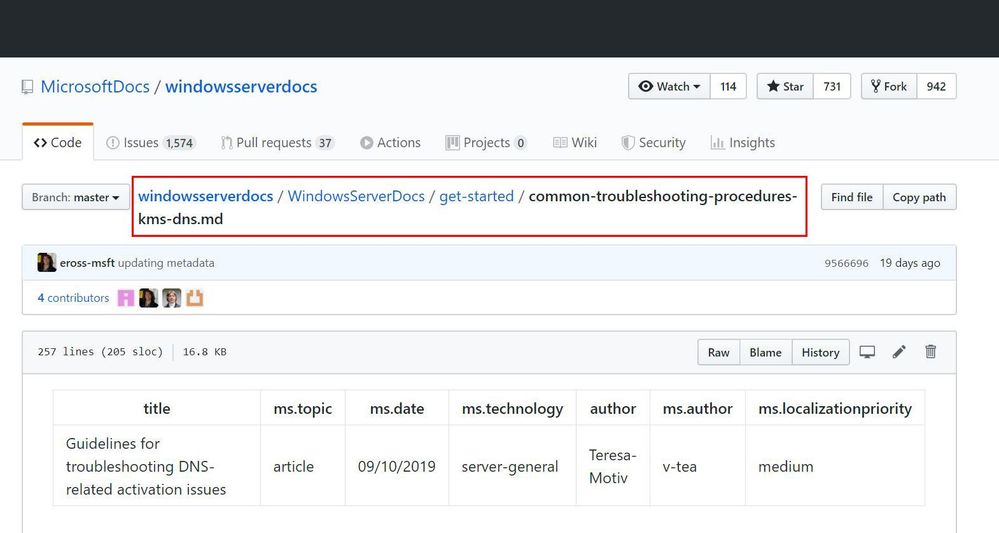Screen dimensions: 999x533
Task: Click the Wiki book icon
Action: pos(560,143)
